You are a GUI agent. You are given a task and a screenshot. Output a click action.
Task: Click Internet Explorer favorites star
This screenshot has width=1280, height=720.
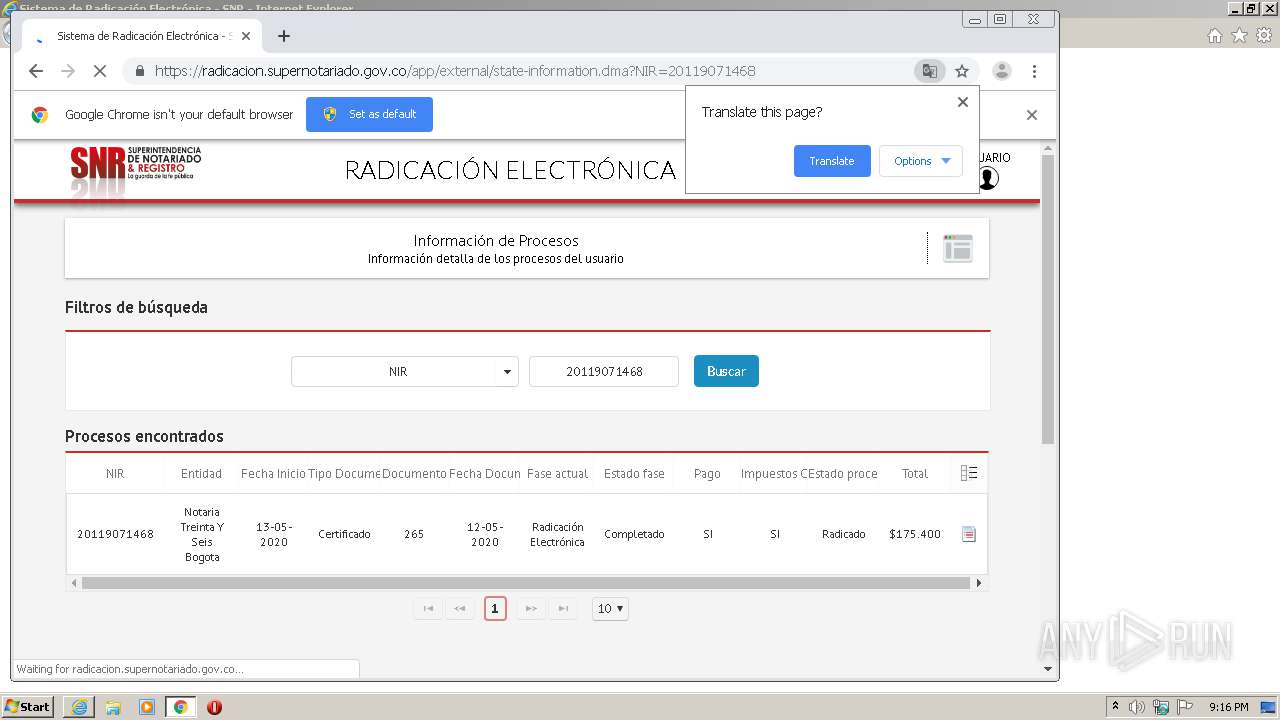[x=1239, y=36]
